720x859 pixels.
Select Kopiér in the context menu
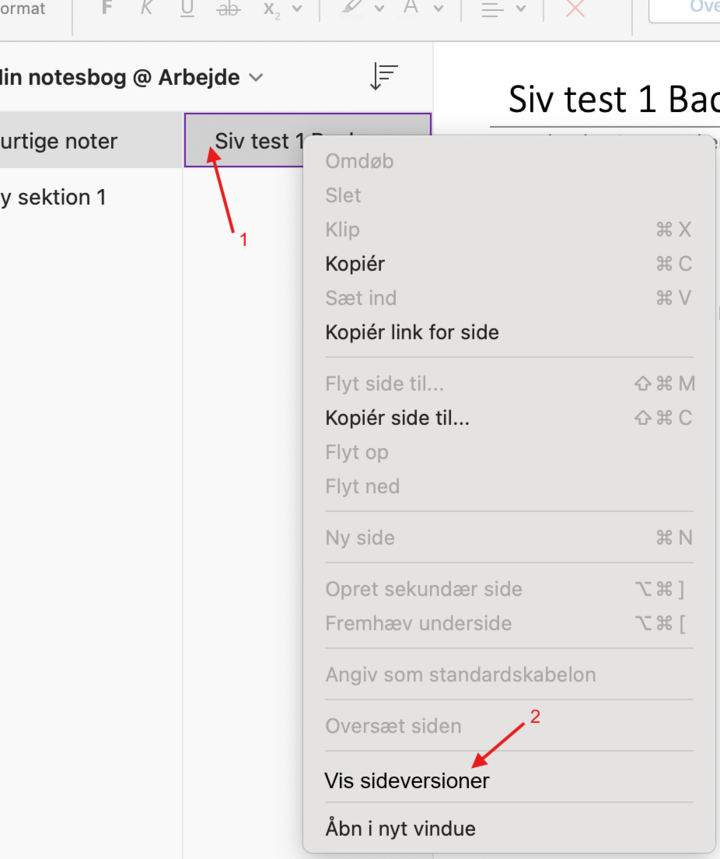(x=355, y=264)
